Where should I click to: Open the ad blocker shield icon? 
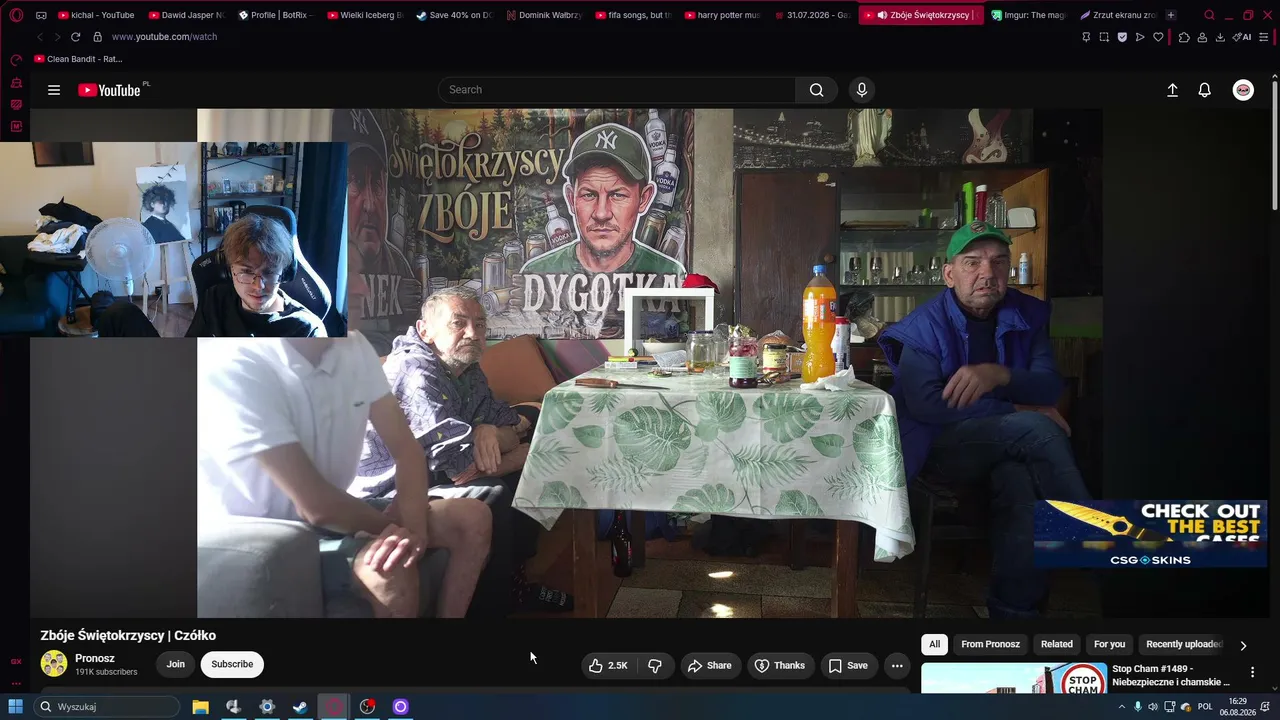tap(1122, 37)
